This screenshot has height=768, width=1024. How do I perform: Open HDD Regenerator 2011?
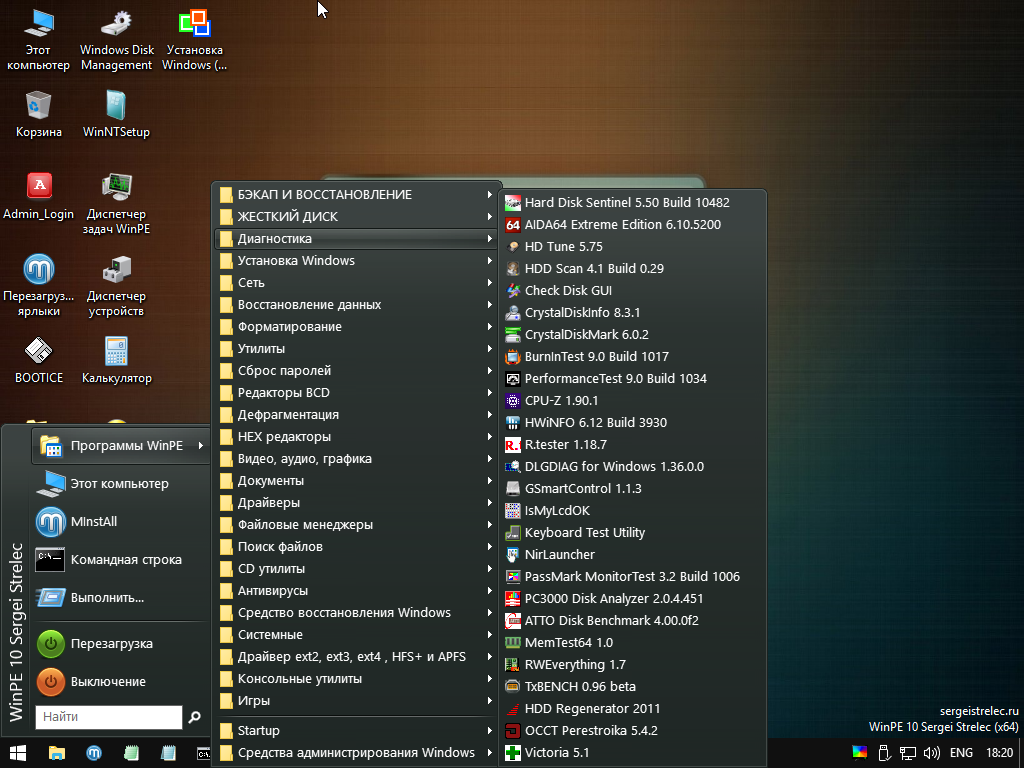pyautogui.click(x=632, y=709)
